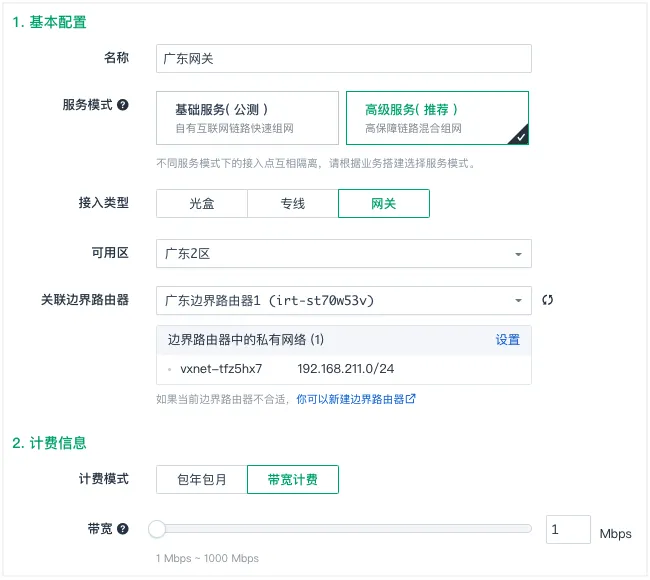This screenshot has height=580, width=650.
Task: Click the external link icon after 新建边界路由器
Action: click(411, 399)
